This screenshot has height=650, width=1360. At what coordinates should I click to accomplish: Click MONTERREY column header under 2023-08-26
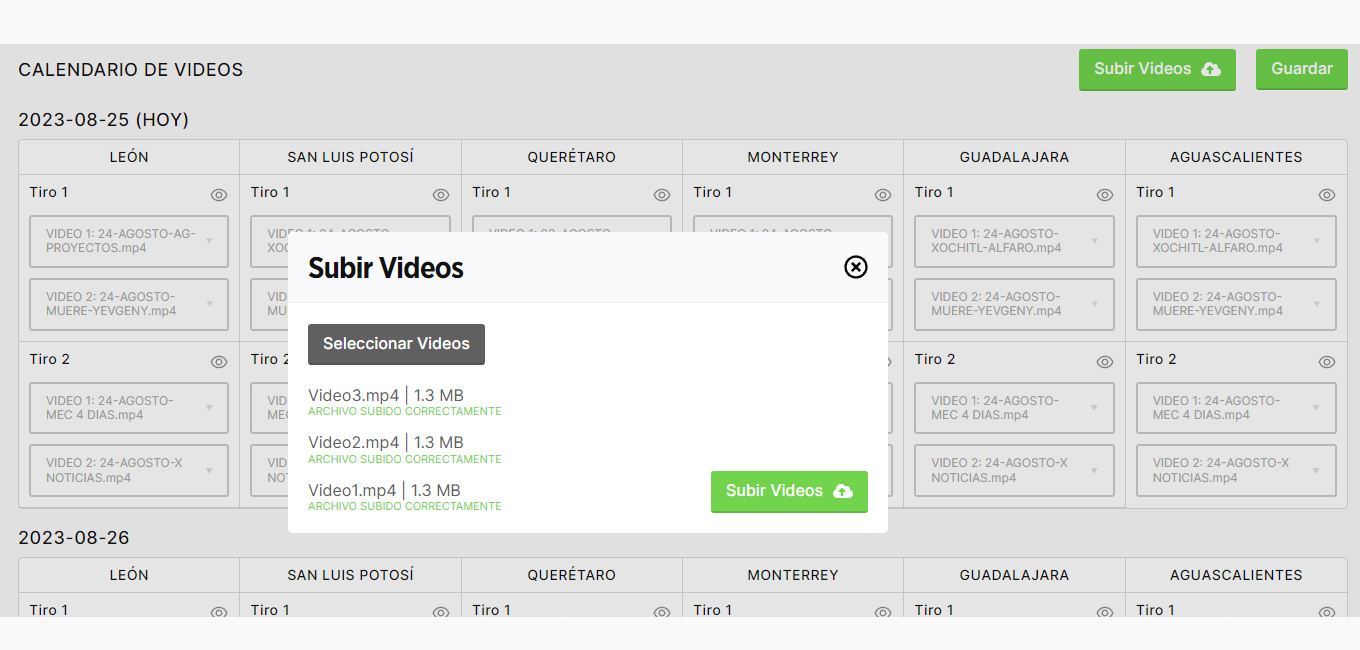[793, 575]
